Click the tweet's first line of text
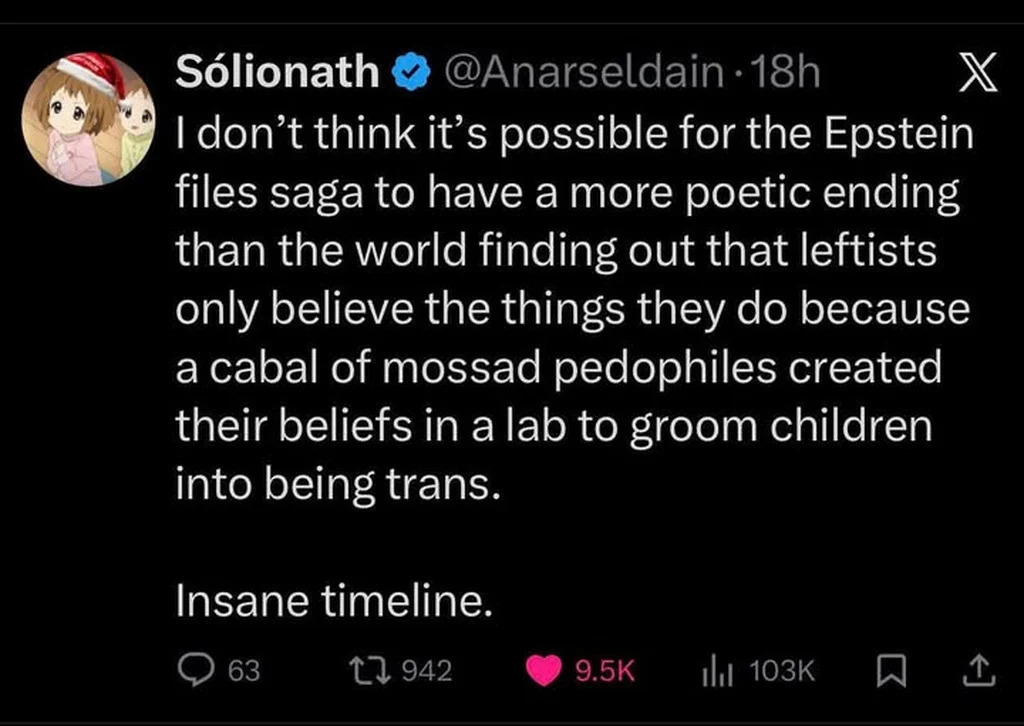This screenshot has height=726, width=1024. point(574,136)
